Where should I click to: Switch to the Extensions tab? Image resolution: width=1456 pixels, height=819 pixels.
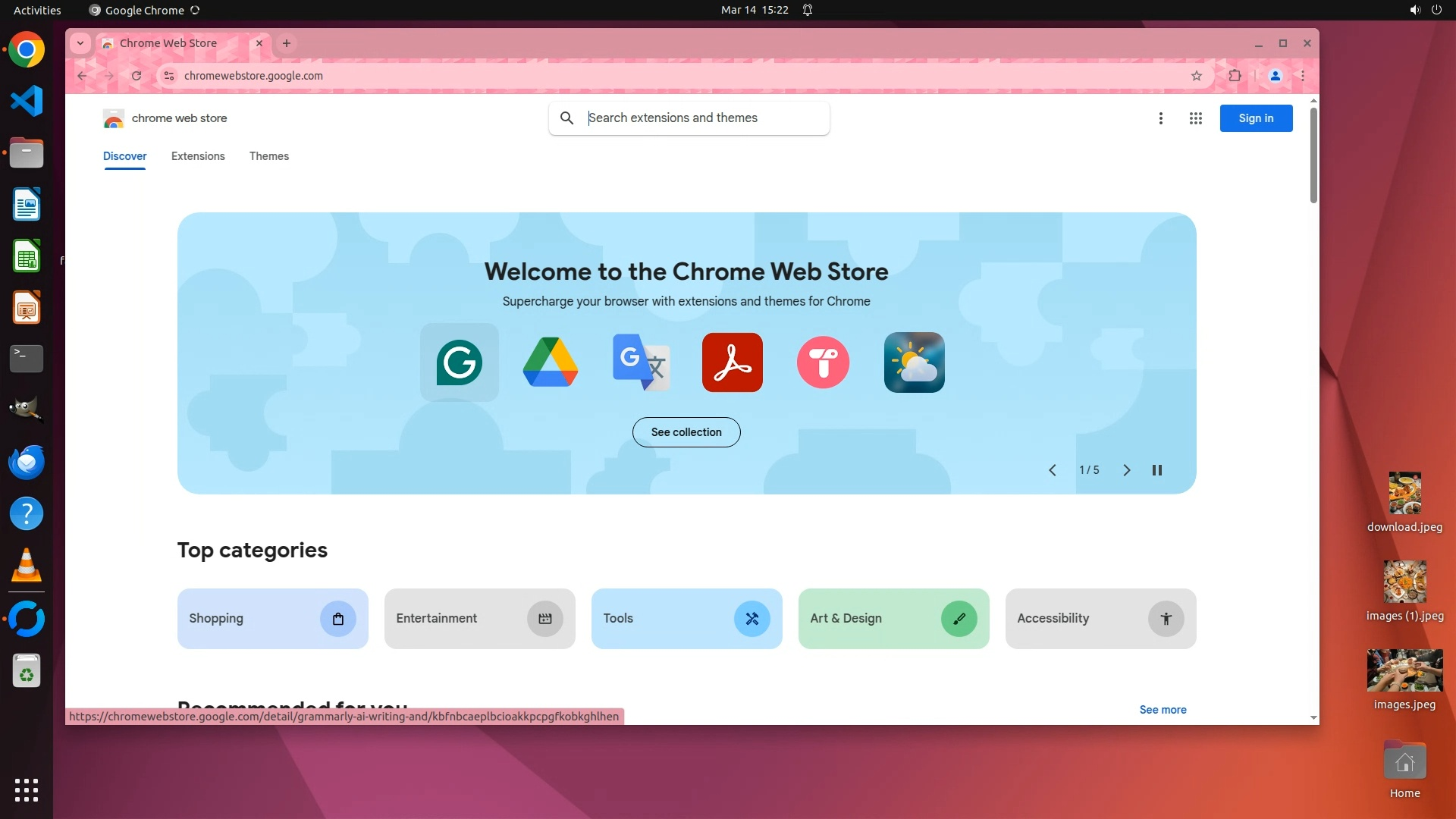(x=198, y=156)
